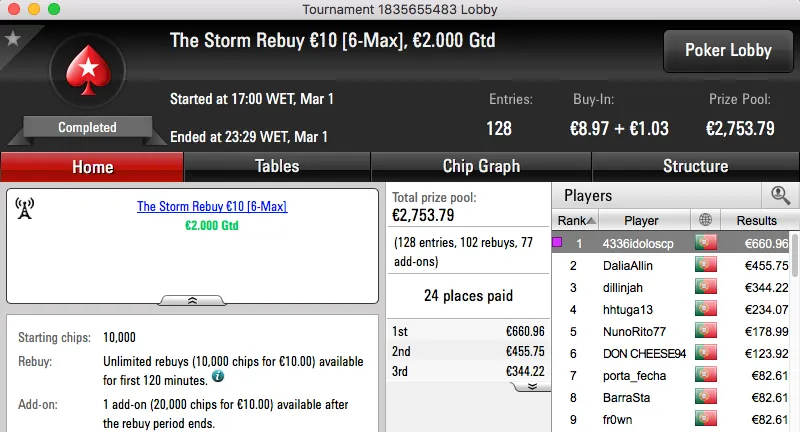Collapse the tournament banner panel
Screen dimensions: 800x432
[x=192, y=298]
